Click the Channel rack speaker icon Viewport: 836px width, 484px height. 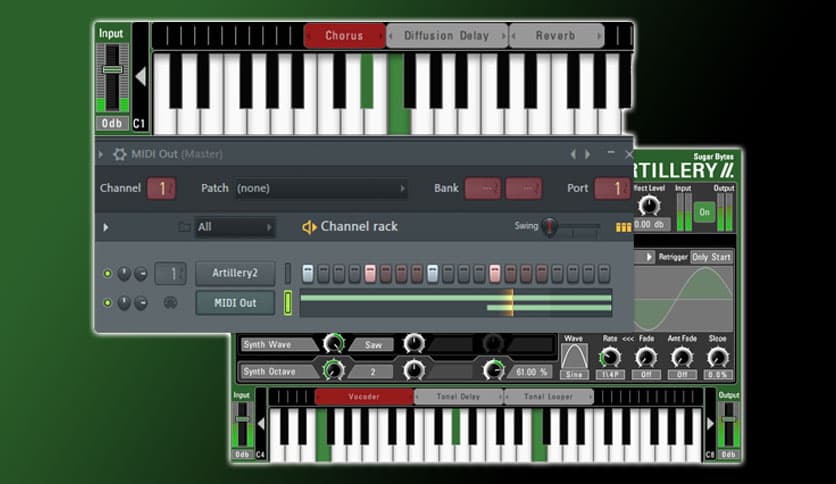pos(309,227)
